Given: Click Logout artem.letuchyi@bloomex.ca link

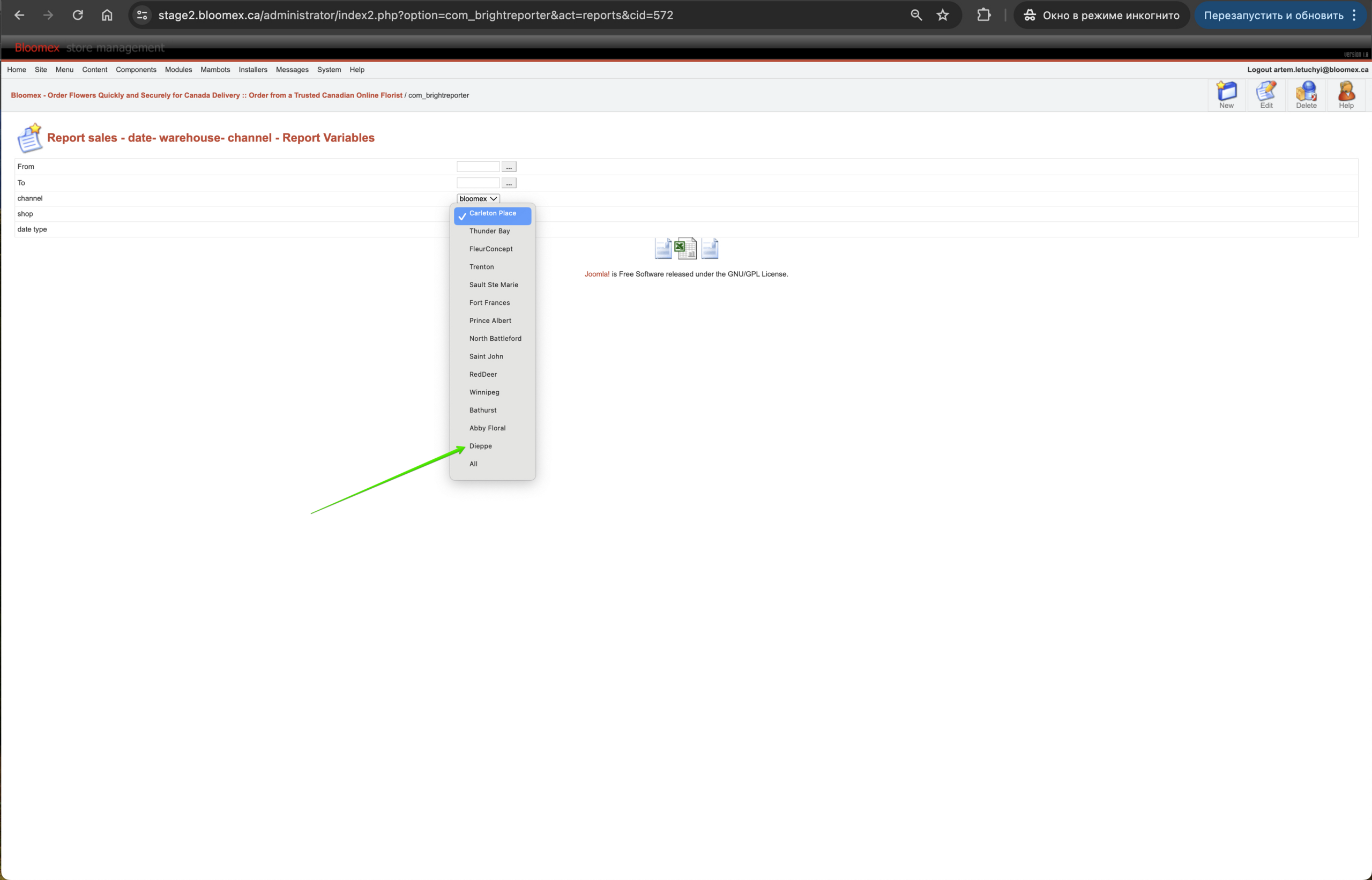Looking at the screenshot, I should (x=1308, y=70).
